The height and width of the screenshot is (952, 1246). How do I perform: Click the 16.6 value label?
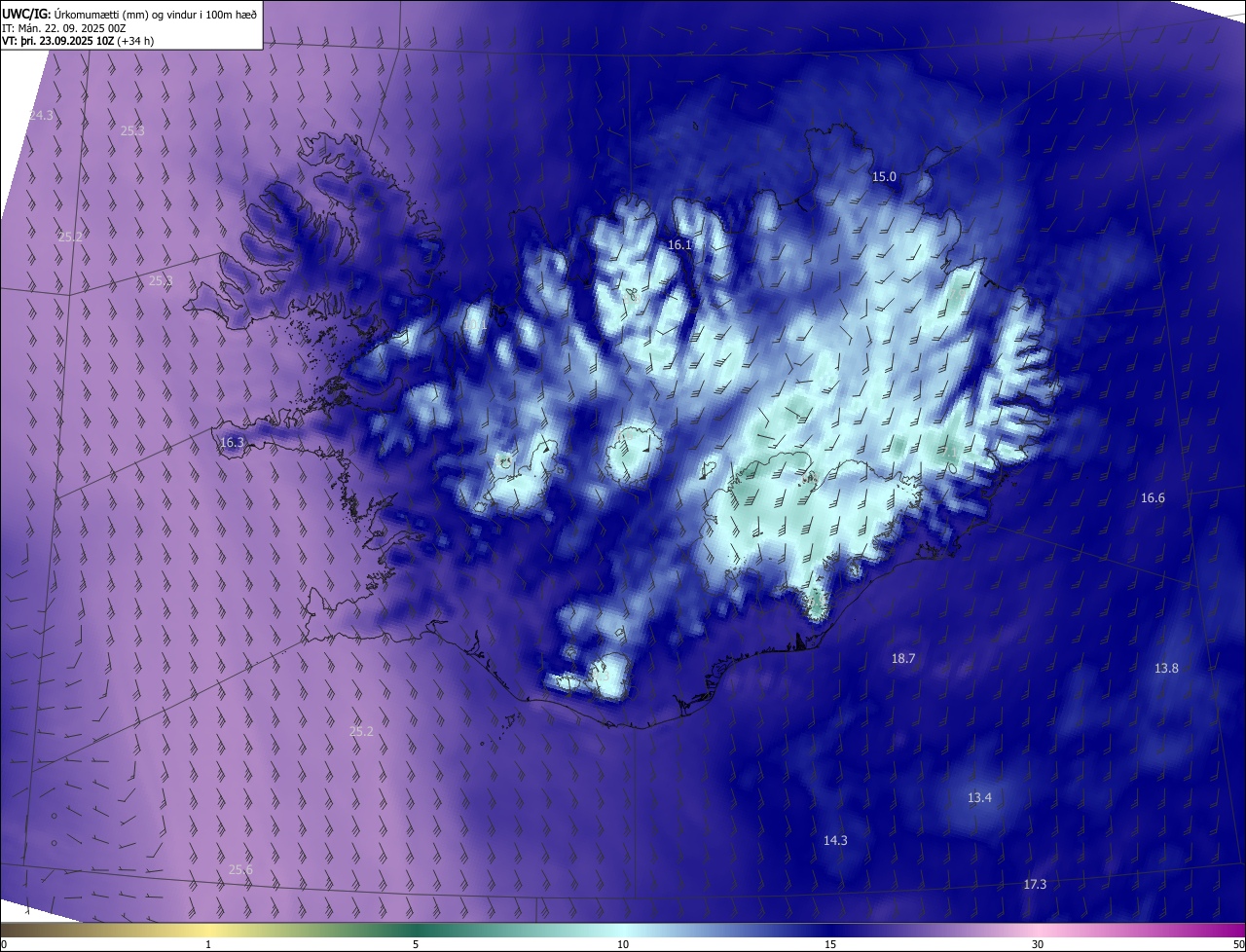click(x=1153, y=498)
